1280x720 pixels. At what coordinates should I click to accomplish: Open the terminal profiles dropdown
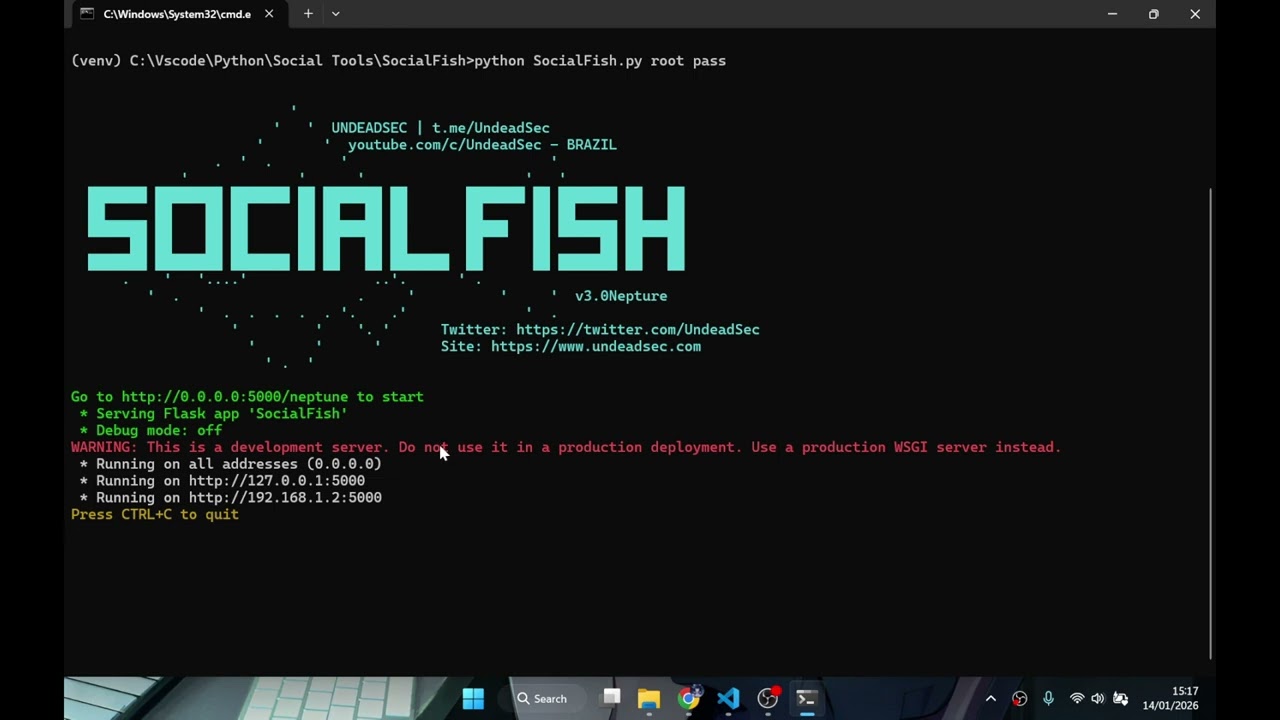click(x=335, y=14)
